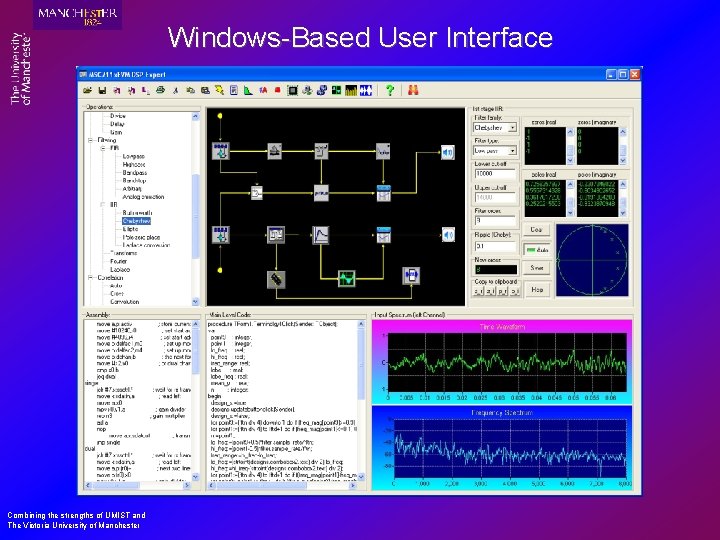The image size is (720, 540).
Task: Click the yellow spectrum bars toolbar icon
Action: click(x=351, y=90)
